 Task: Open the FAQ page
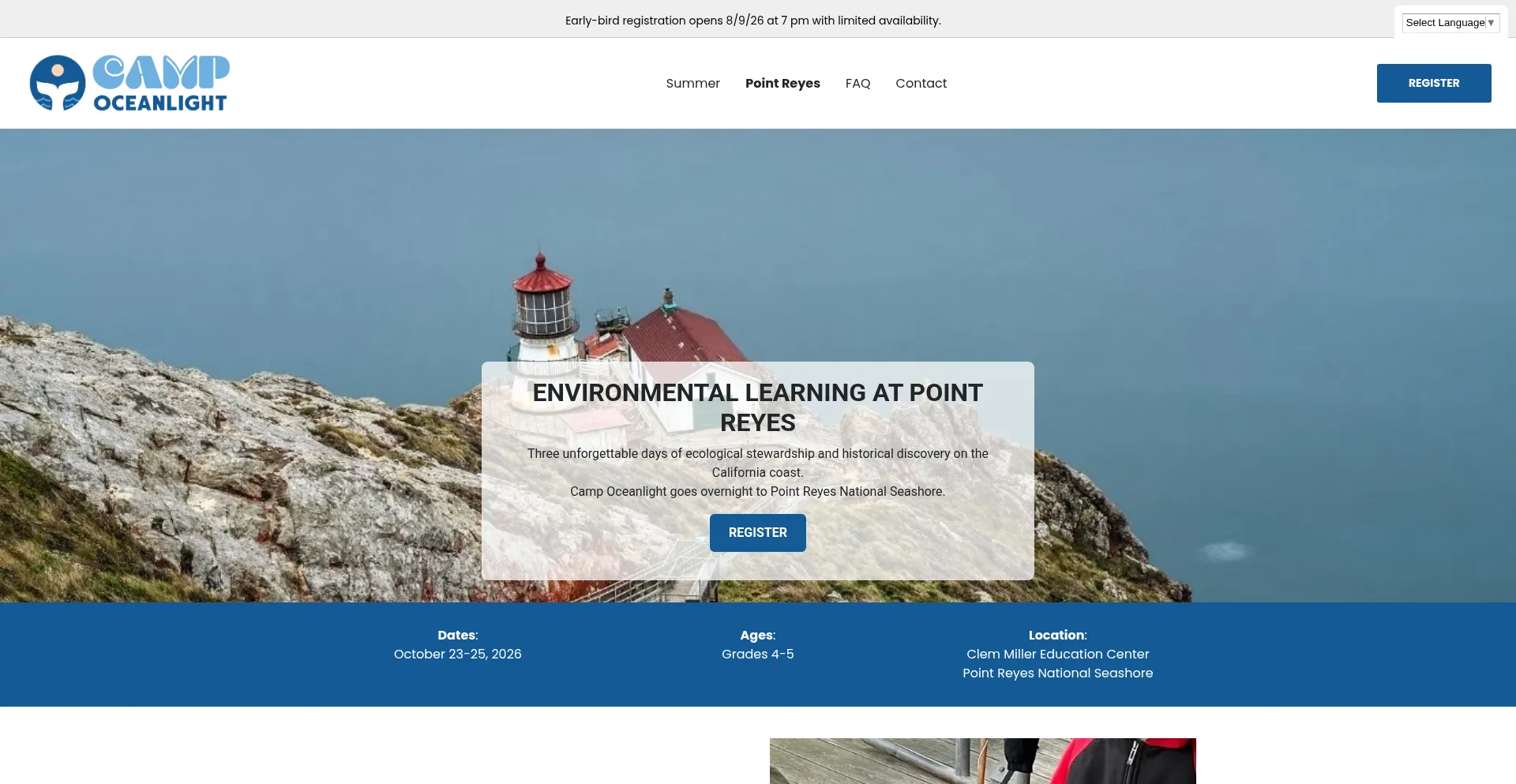click(857, 83)
